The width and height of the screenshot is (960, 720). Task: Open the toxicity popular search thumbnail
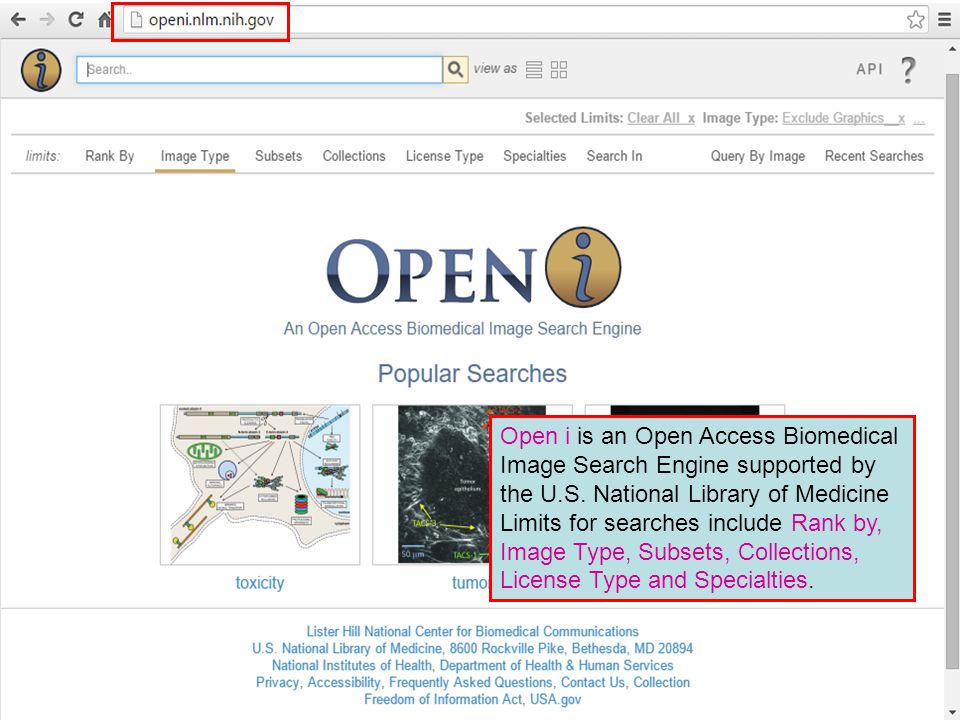pyautogui.click(x=260, y=484)
